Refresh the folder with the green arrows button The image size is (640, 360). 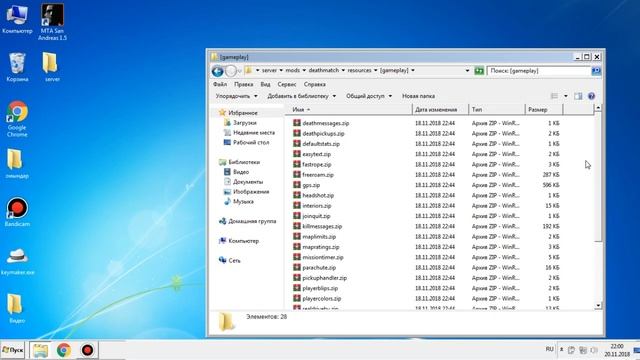click(479, 71)
